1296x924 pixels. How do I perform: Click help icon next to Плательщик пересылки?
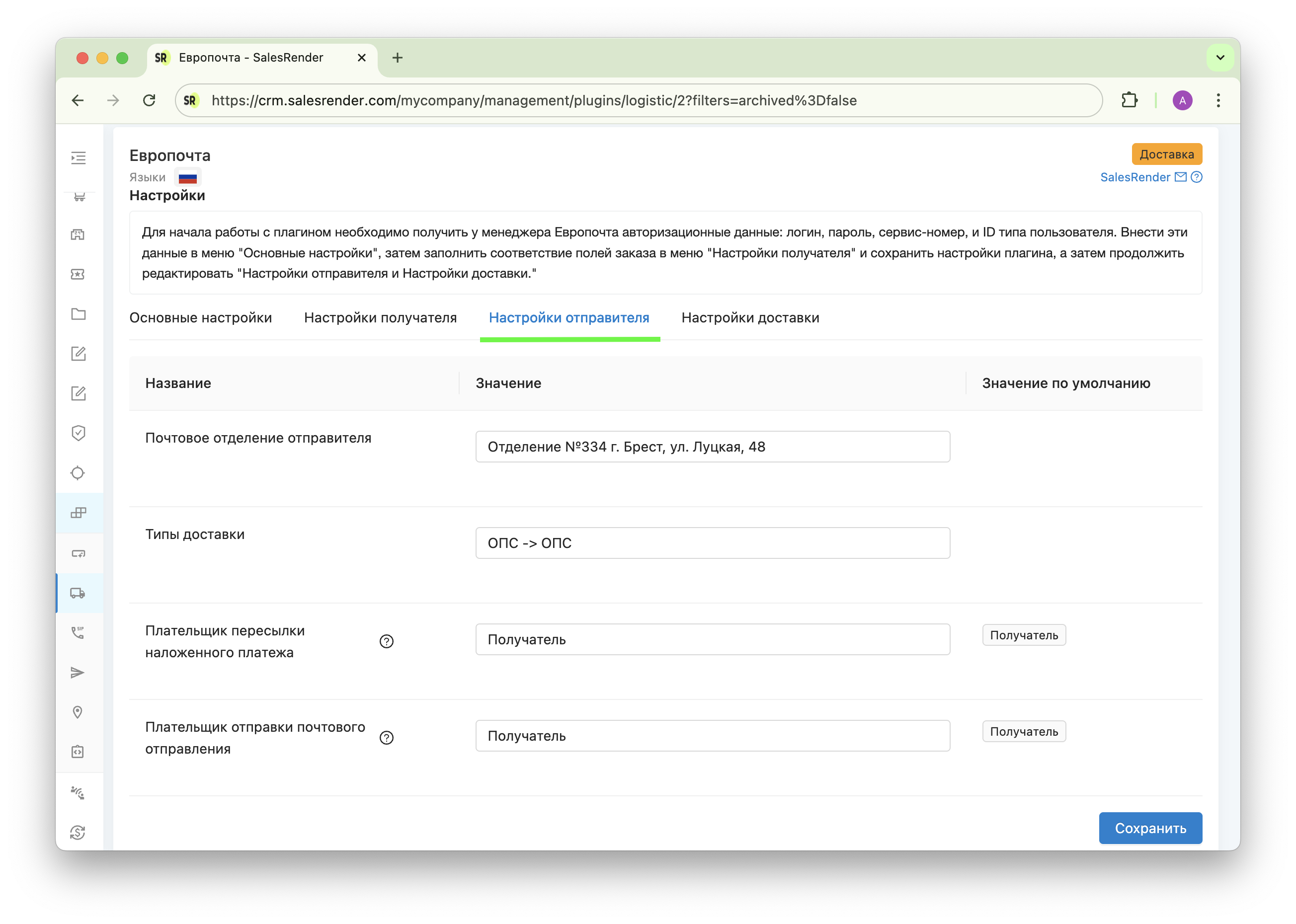(387, 641)
